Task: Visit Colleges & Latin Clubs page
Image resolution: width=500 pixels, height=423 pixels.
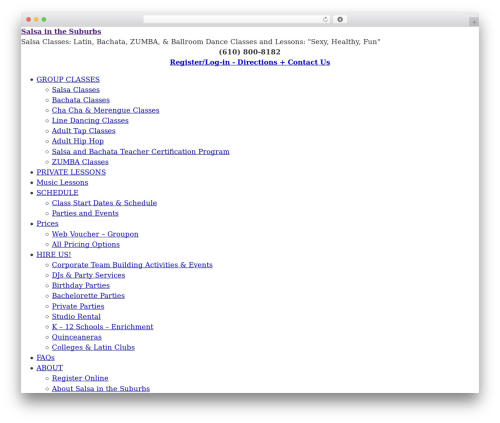Action: point(93,348)
